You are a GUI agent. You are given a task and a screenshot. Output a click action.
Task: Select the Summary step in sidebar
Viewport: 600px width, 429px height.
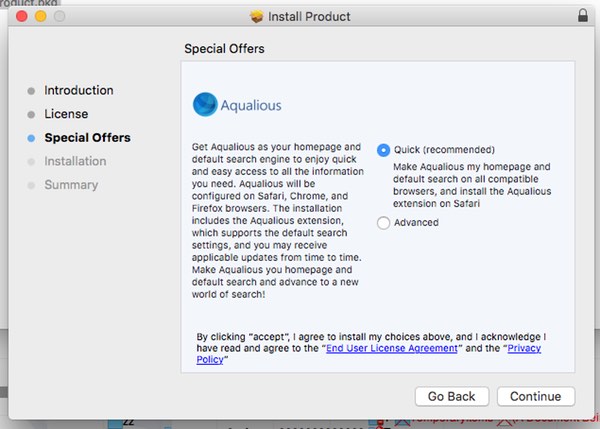(x=71, y=185)
